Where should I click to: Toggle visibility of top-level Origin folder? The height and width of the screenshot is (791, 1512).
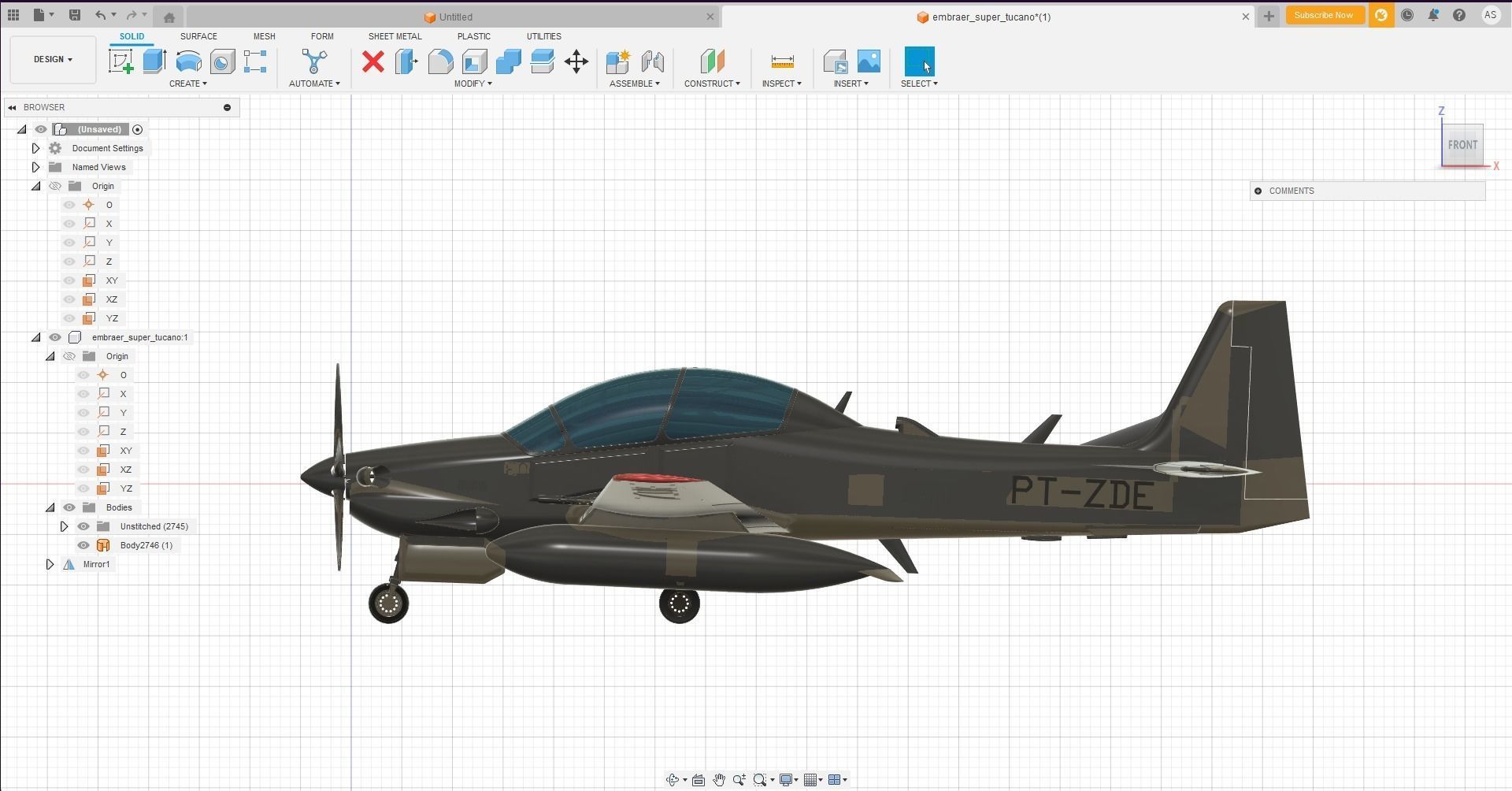pos(55,186)
